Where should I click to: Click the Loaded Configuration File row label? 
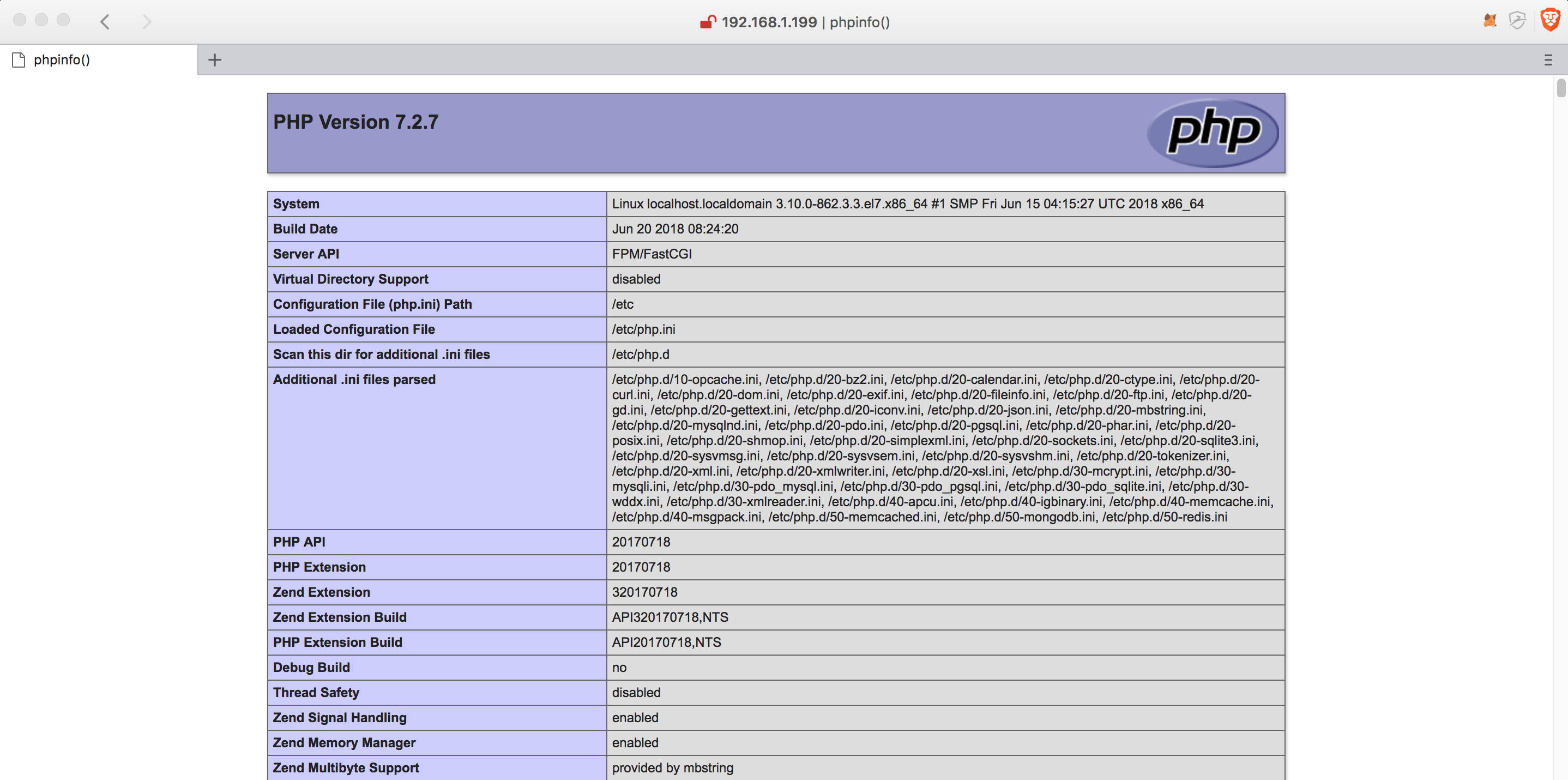(x=437, y=329)
